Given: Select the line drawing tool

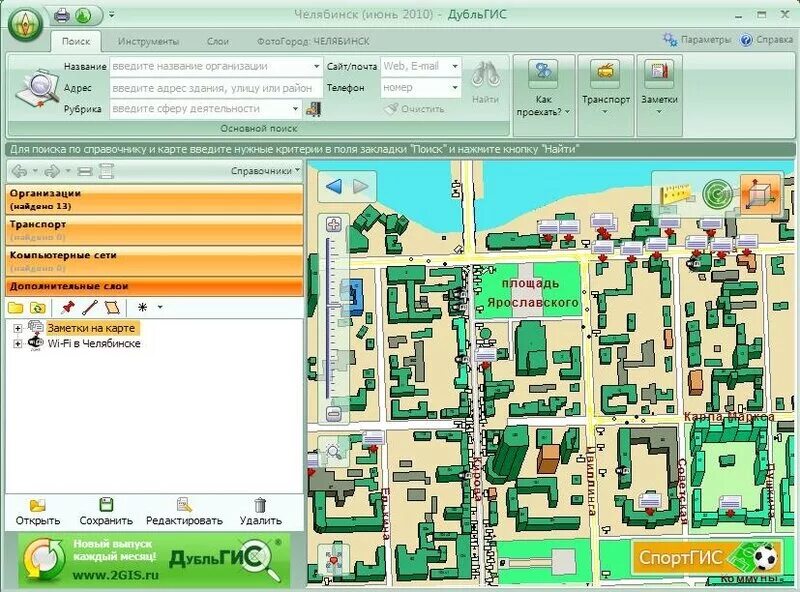Looking at the screenshot, I should pyautogui.click(x=90, y=308).
